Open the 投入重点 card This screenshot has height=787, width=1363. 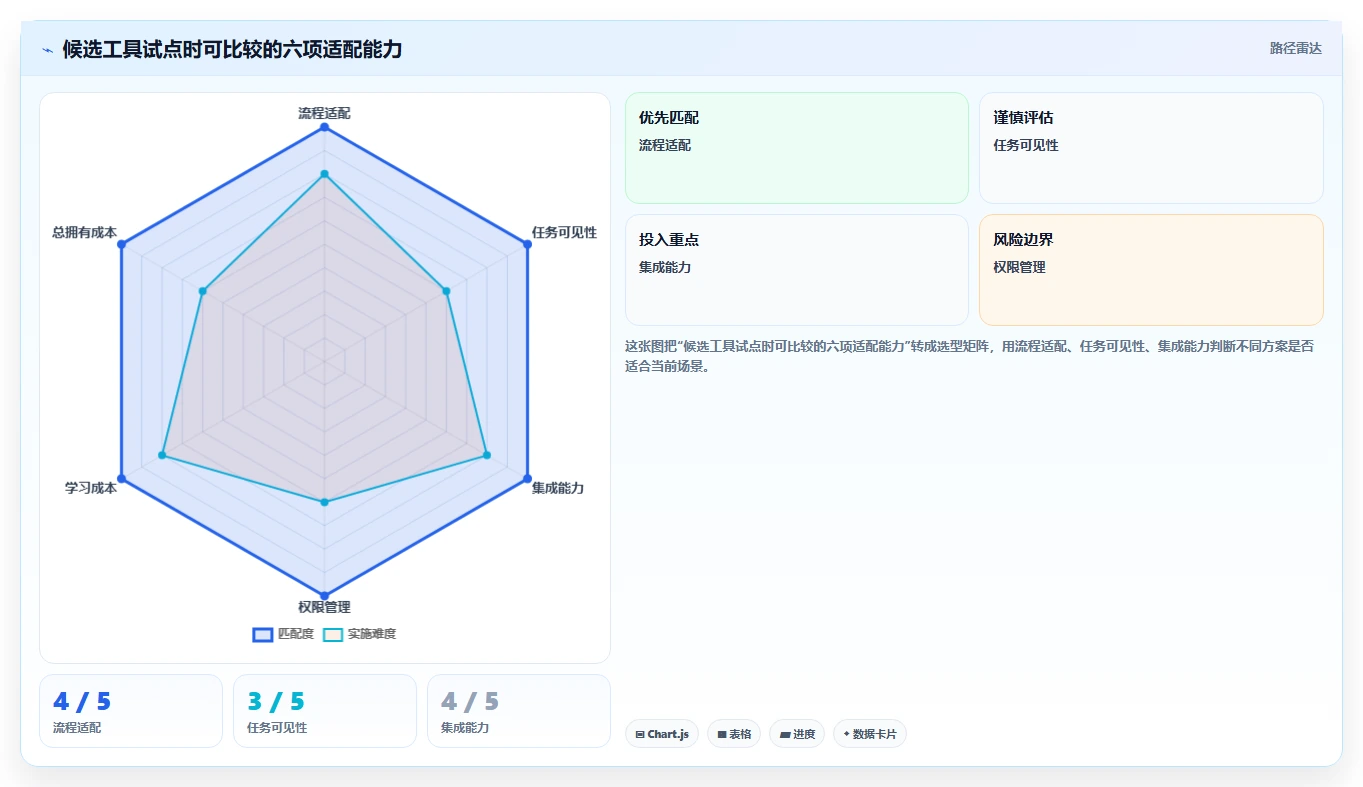pyautogui.click(x=797, y=270)
